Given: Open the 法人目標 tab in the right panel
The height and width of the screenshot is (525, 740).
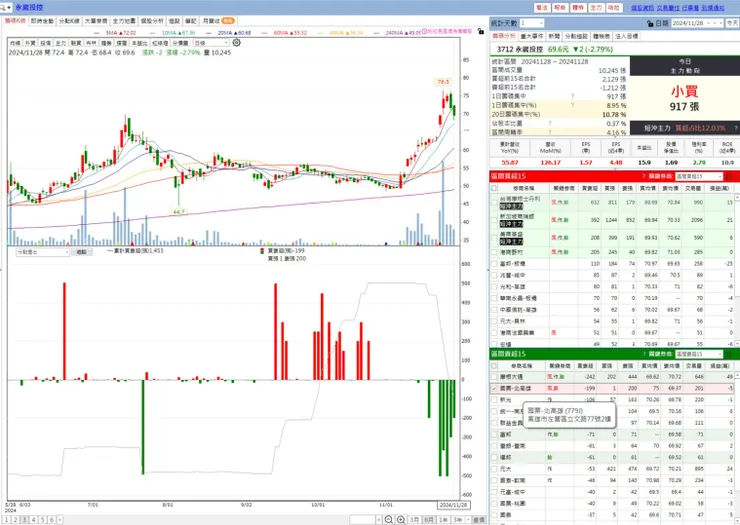Looking at the screenshot, I should tap(626, 36).
